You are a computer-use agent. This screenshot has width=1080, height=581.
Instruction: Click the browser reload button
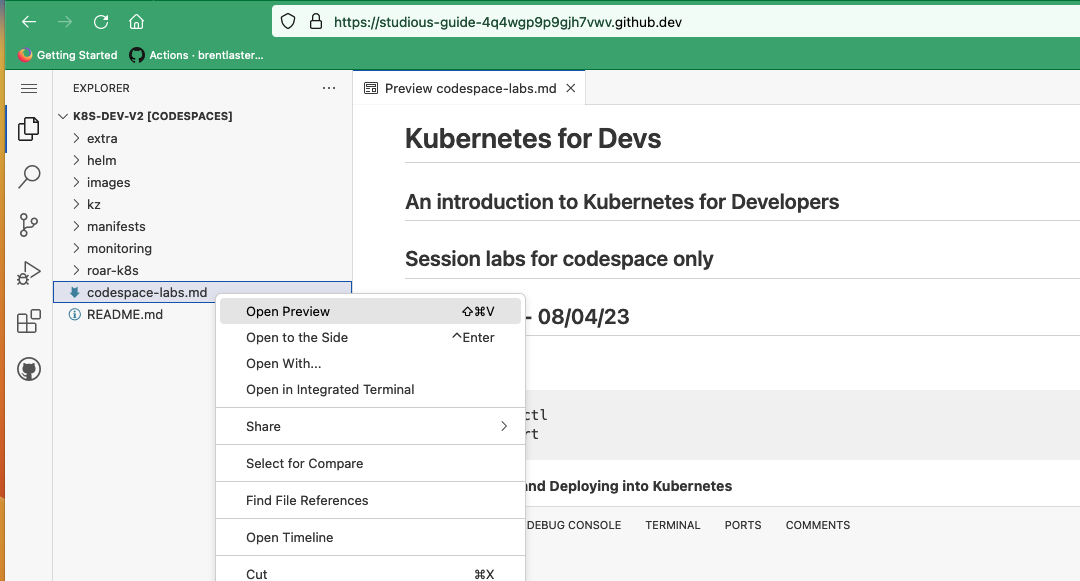pos(101,22)
